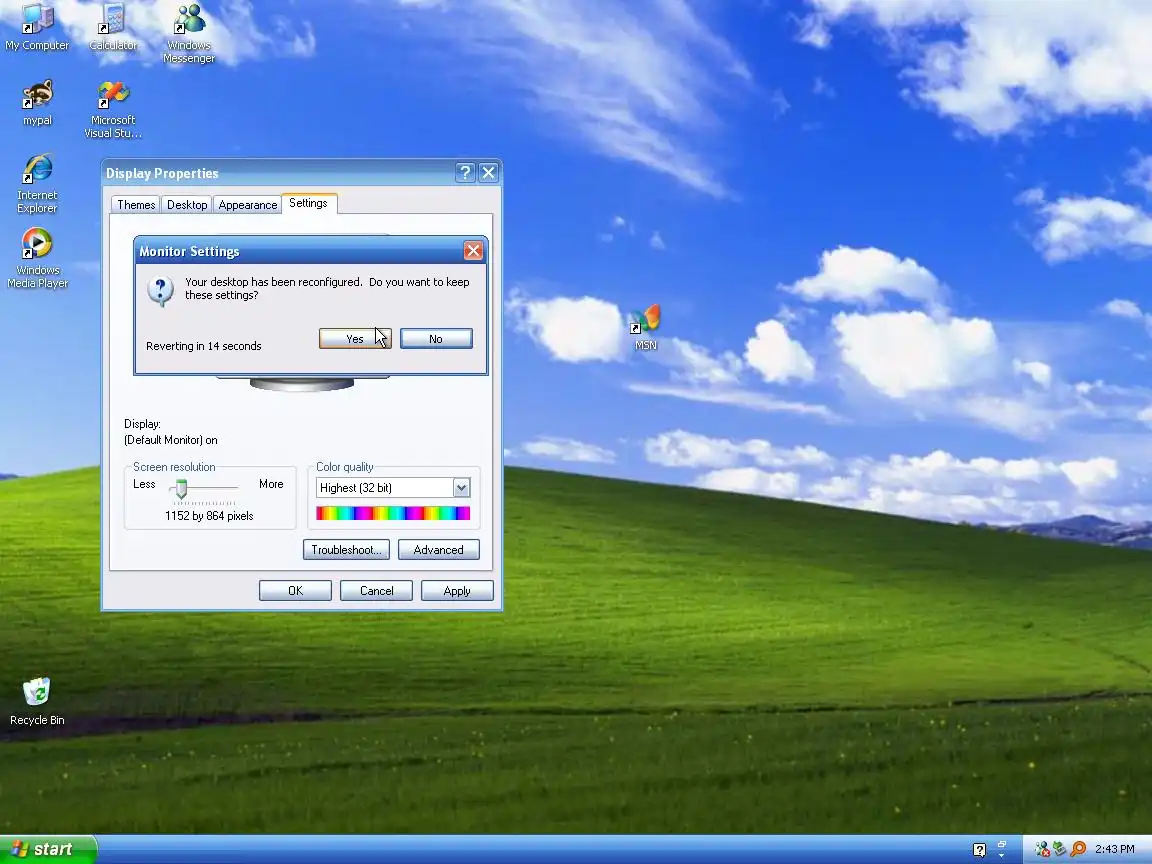Select the Settings tab

point(309,204)
